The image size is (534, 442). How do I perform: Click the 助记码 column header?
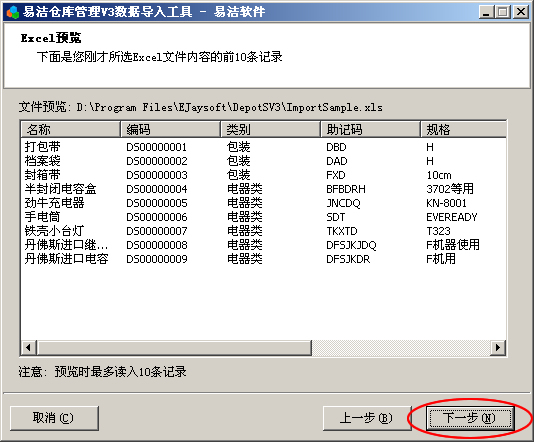coord(371,130)
